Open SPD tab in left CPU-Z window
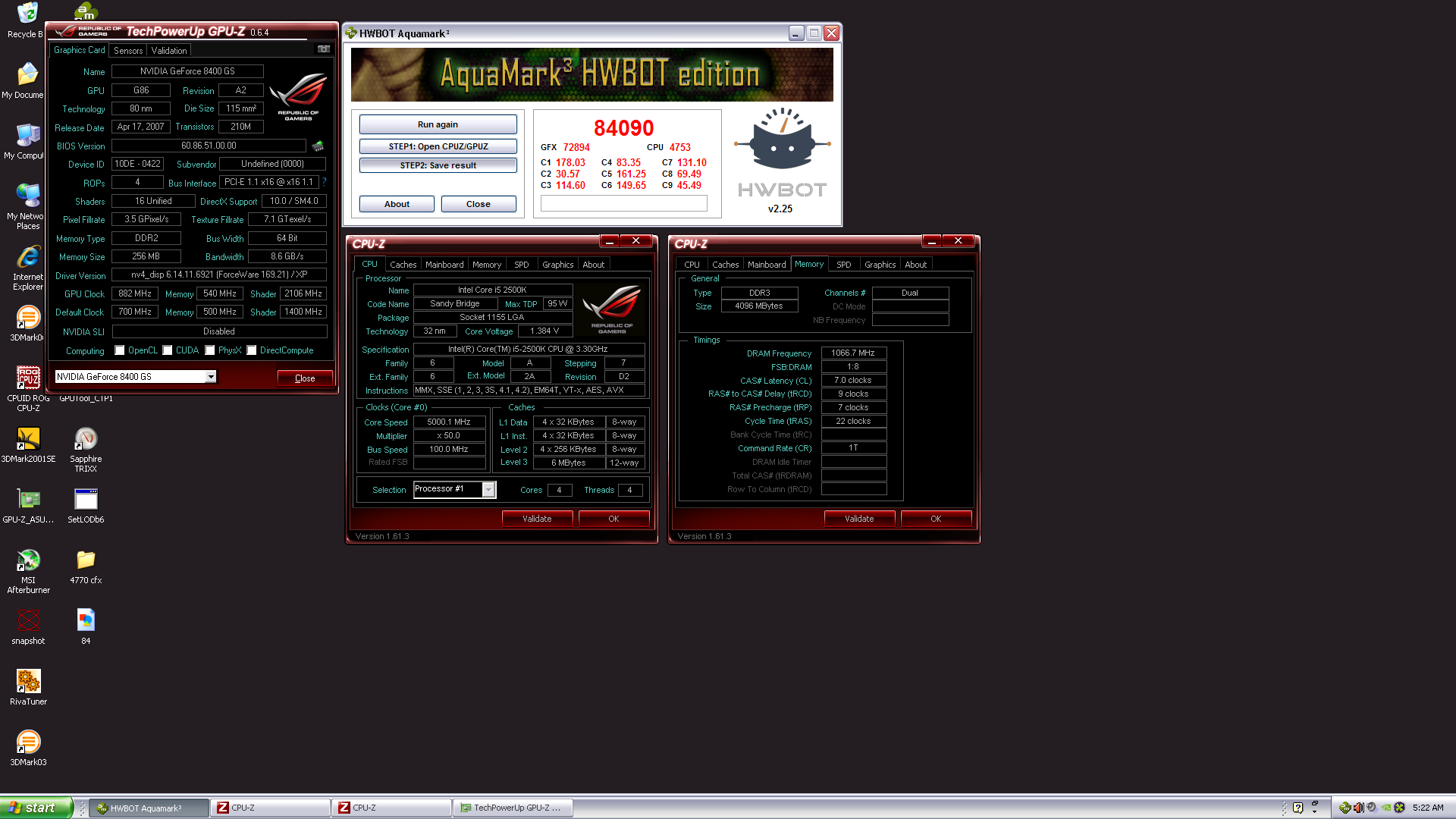 (522, 265)
